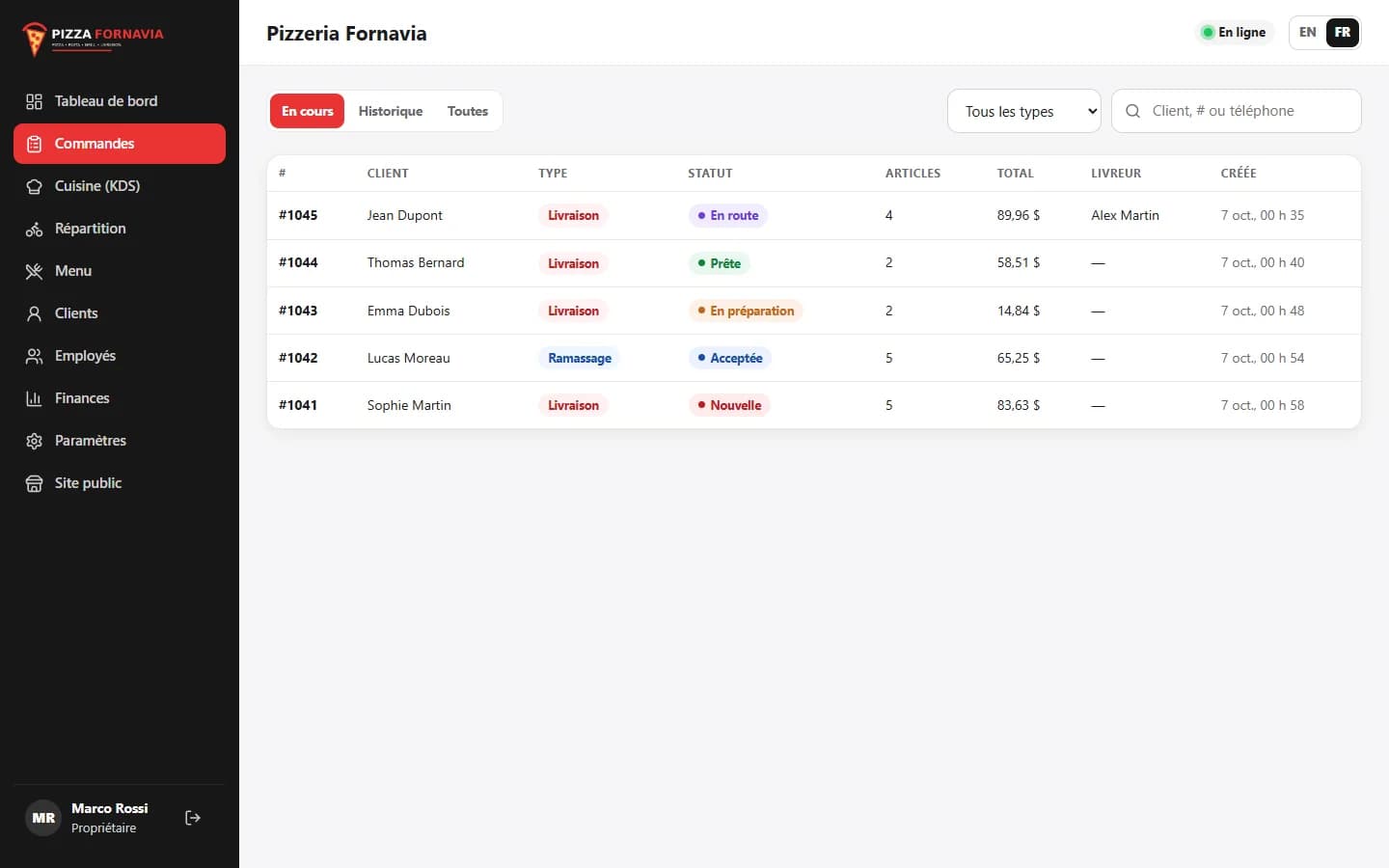This screenshot has height=868, width=1389.
Task: Click the MR user avatar
Action: (43, 818)
